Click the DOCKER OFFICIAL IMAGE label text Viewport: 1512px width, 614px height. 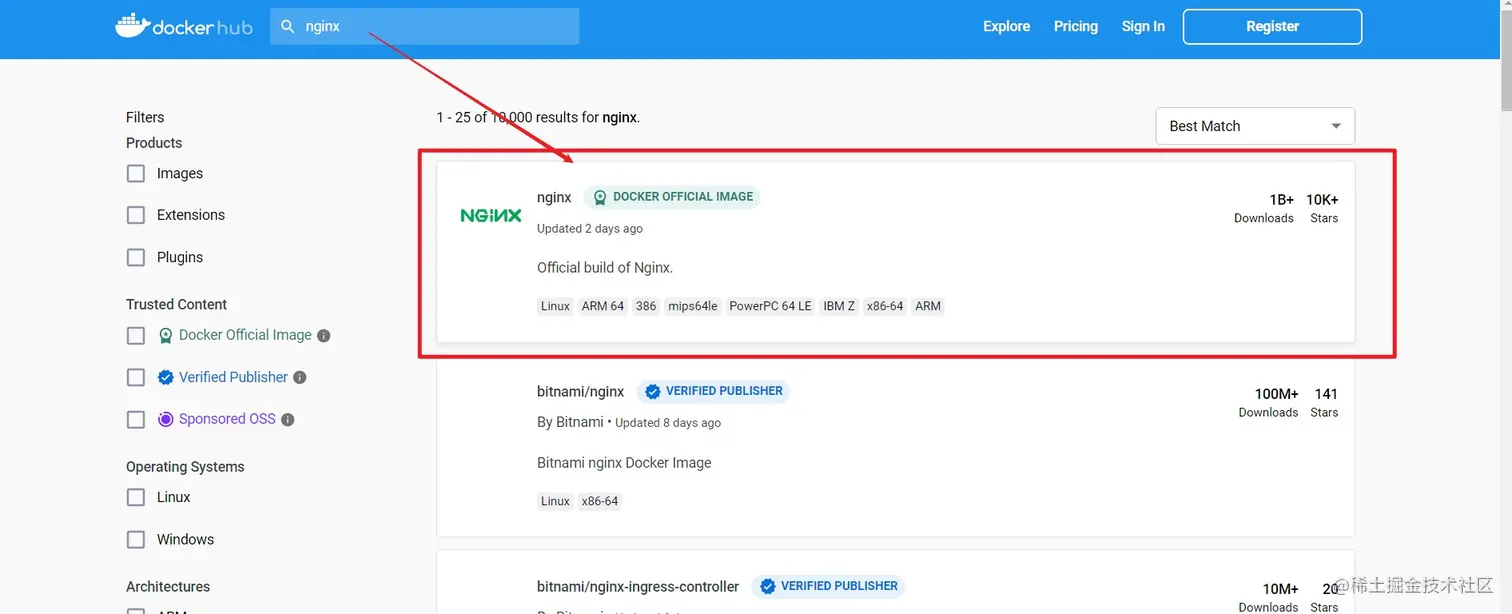pyautogui.click(x=683, y=197)
